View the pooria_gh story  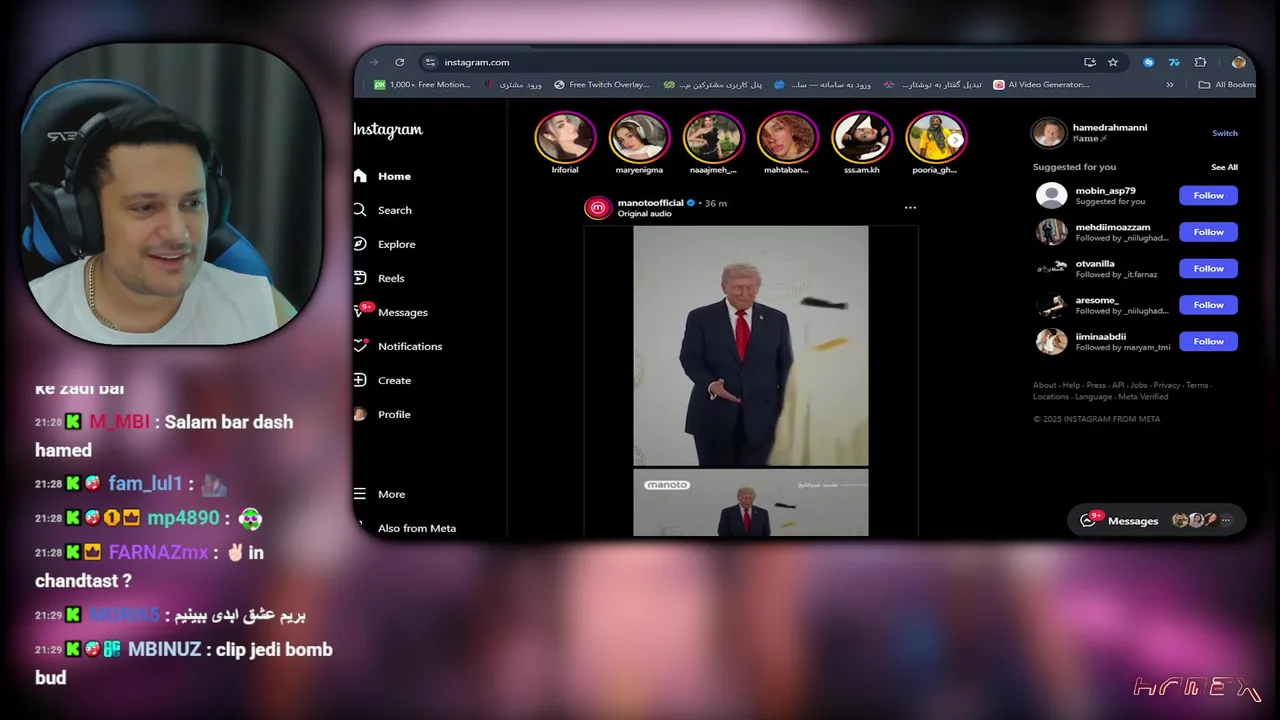936,138
